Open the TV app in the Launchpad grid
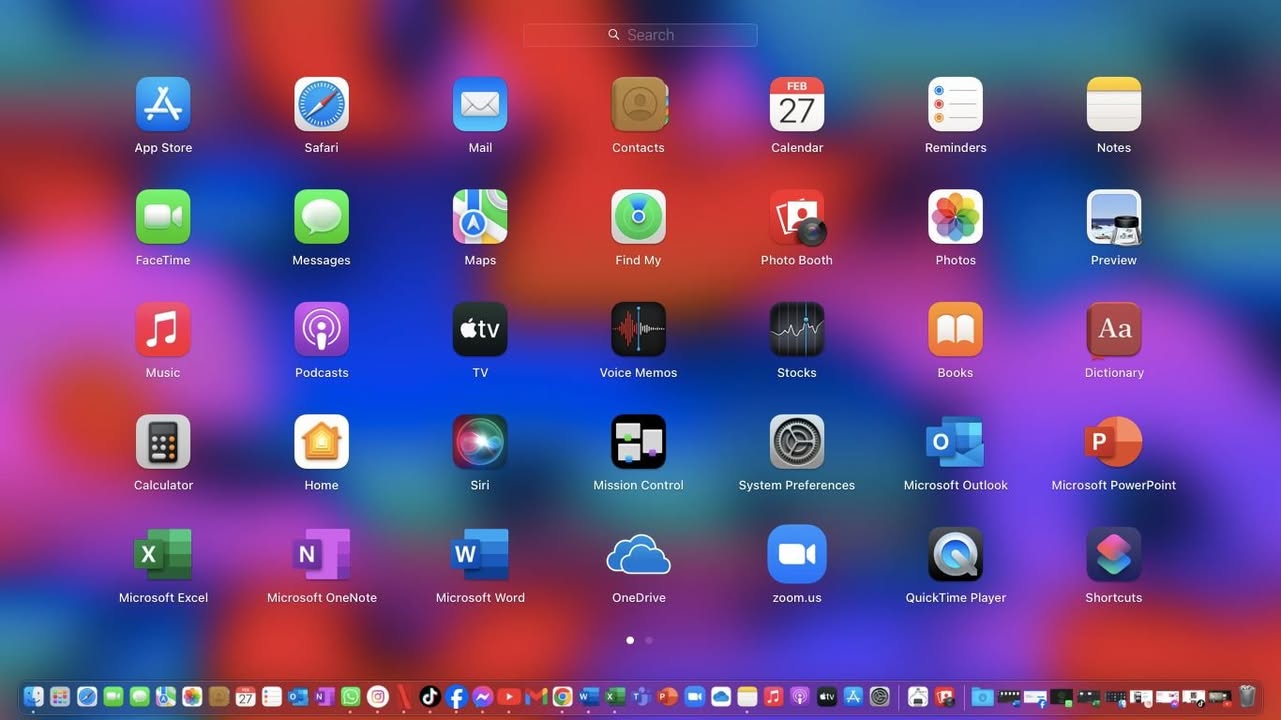Image resolution: width=1281 pixels, height=720 pixels. point(480,329)
